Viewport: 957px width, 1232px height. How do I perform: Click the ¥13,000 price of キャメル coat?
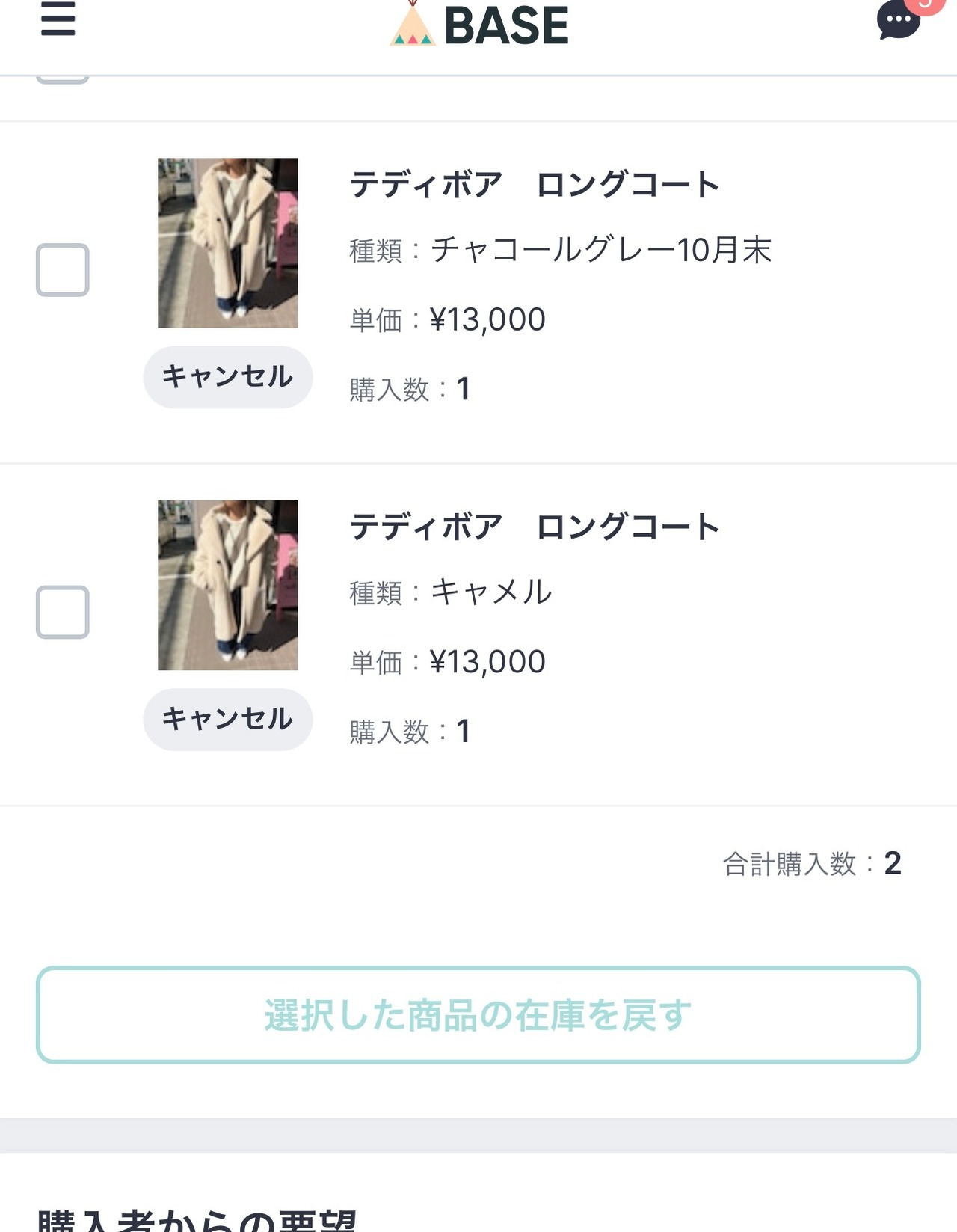(x=487, y=662)
